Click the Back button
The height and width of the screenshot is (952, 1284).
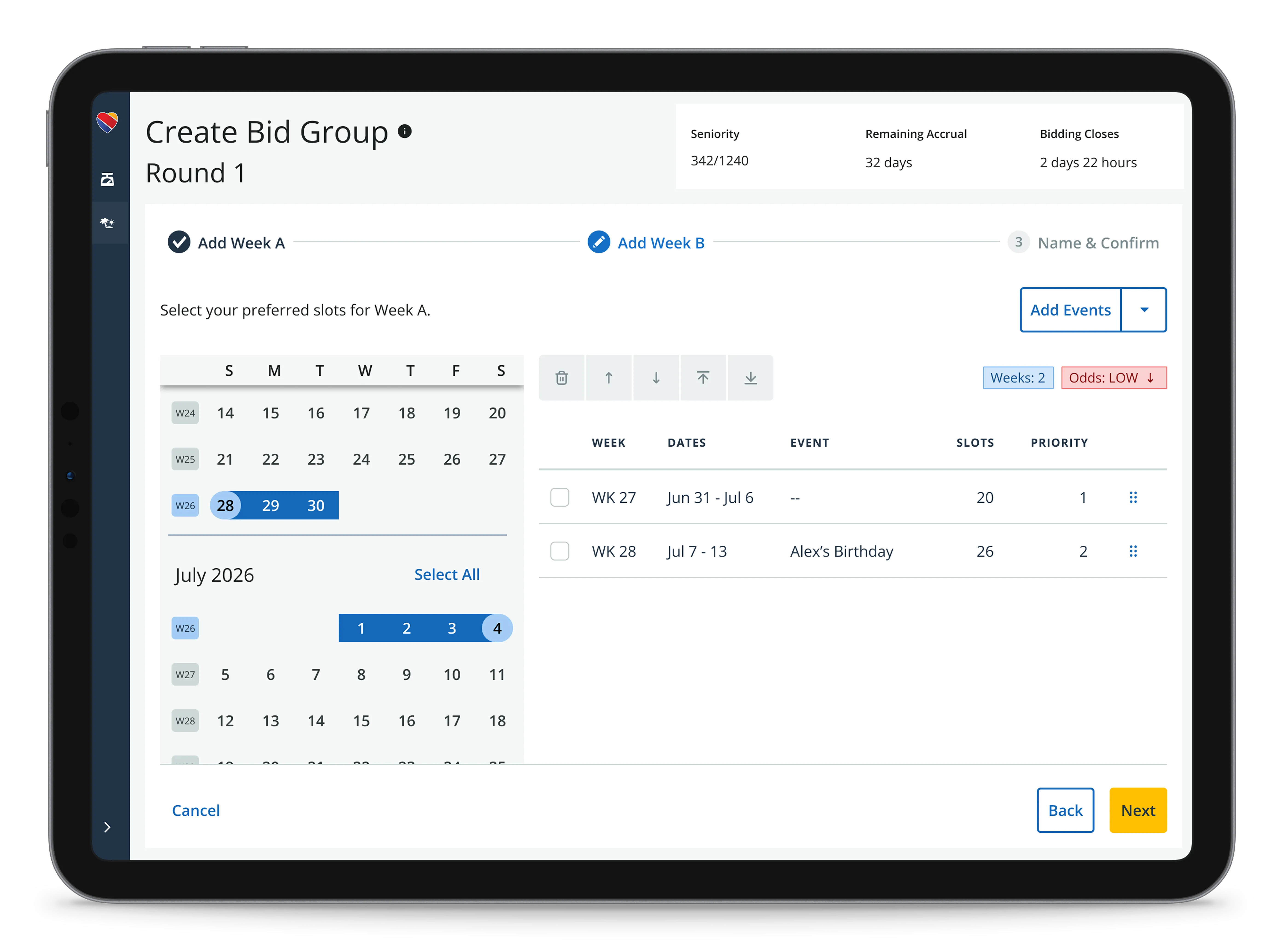point(1065,810)
